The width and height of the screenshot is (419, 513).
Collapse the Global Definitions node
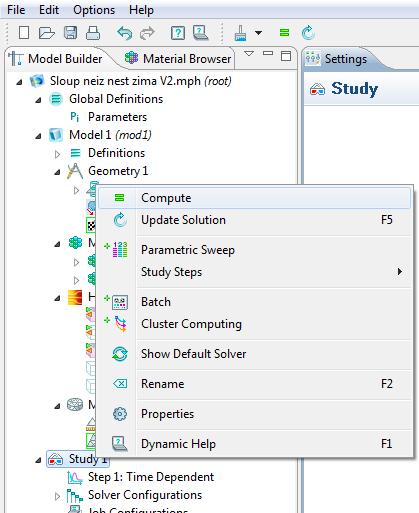(x=38, y=100)
